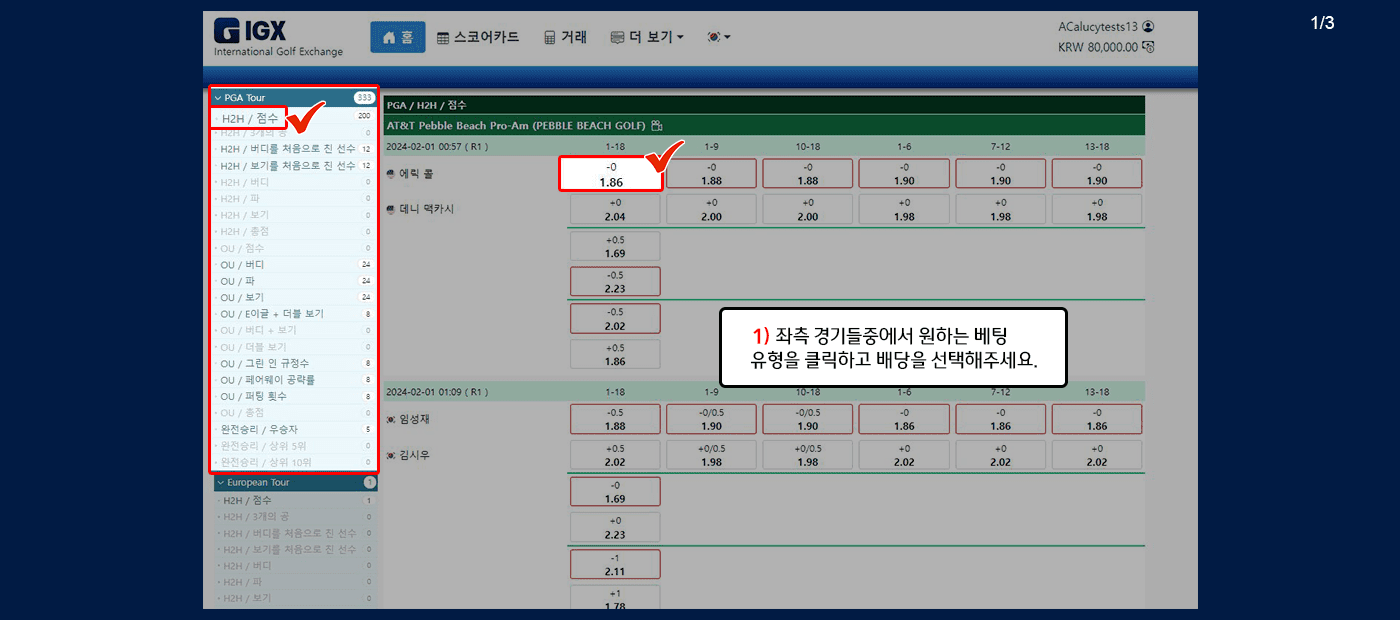Click the IGX International Golf Exchange logo

[x=277, y=38]
